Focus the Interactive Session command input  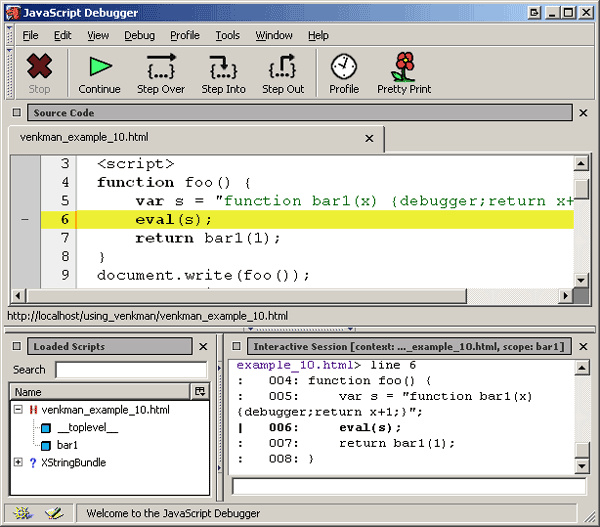click(409, 486)
